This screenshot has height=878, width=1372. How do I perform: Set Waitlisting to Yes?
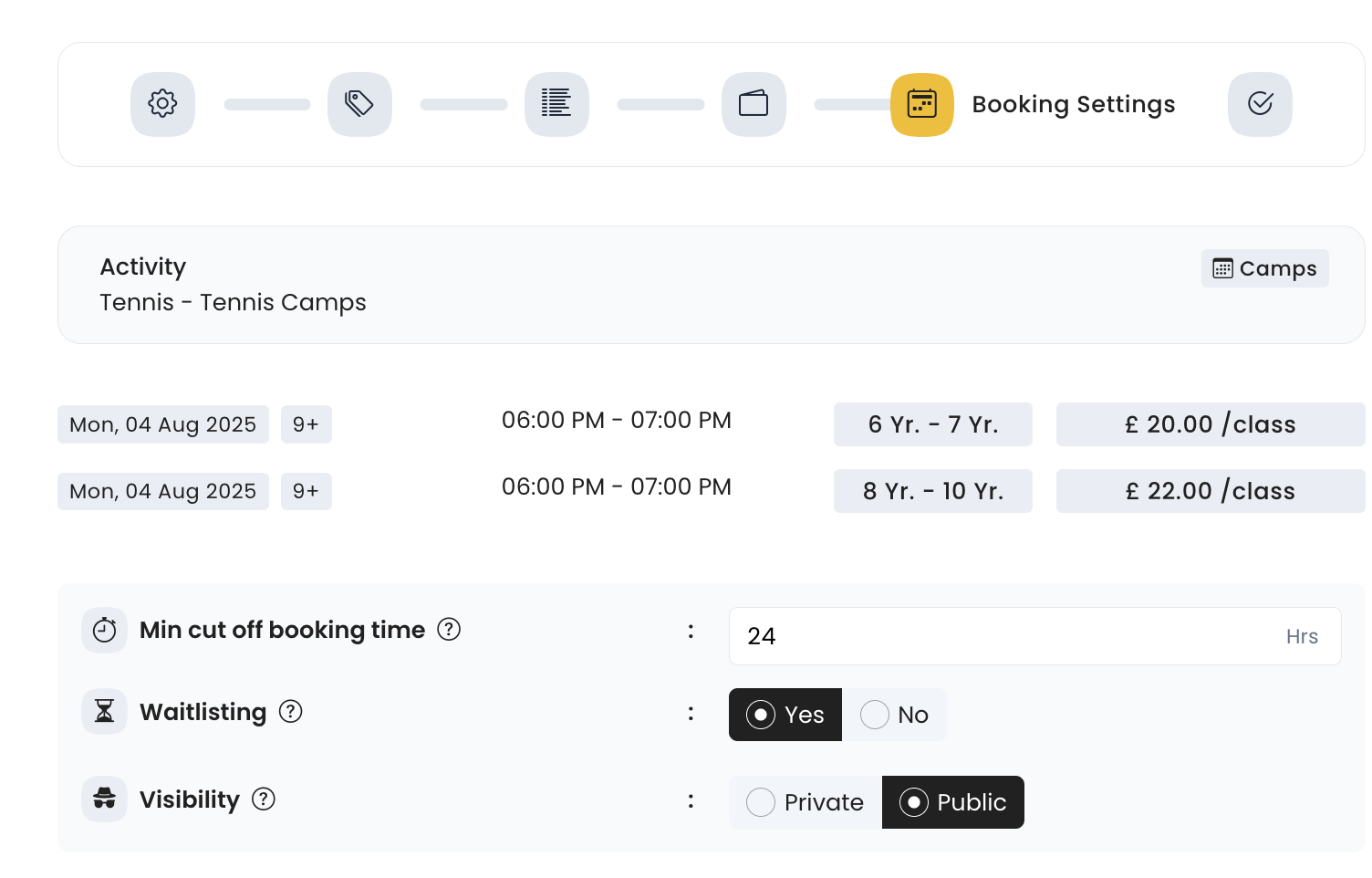coord(785,715)
